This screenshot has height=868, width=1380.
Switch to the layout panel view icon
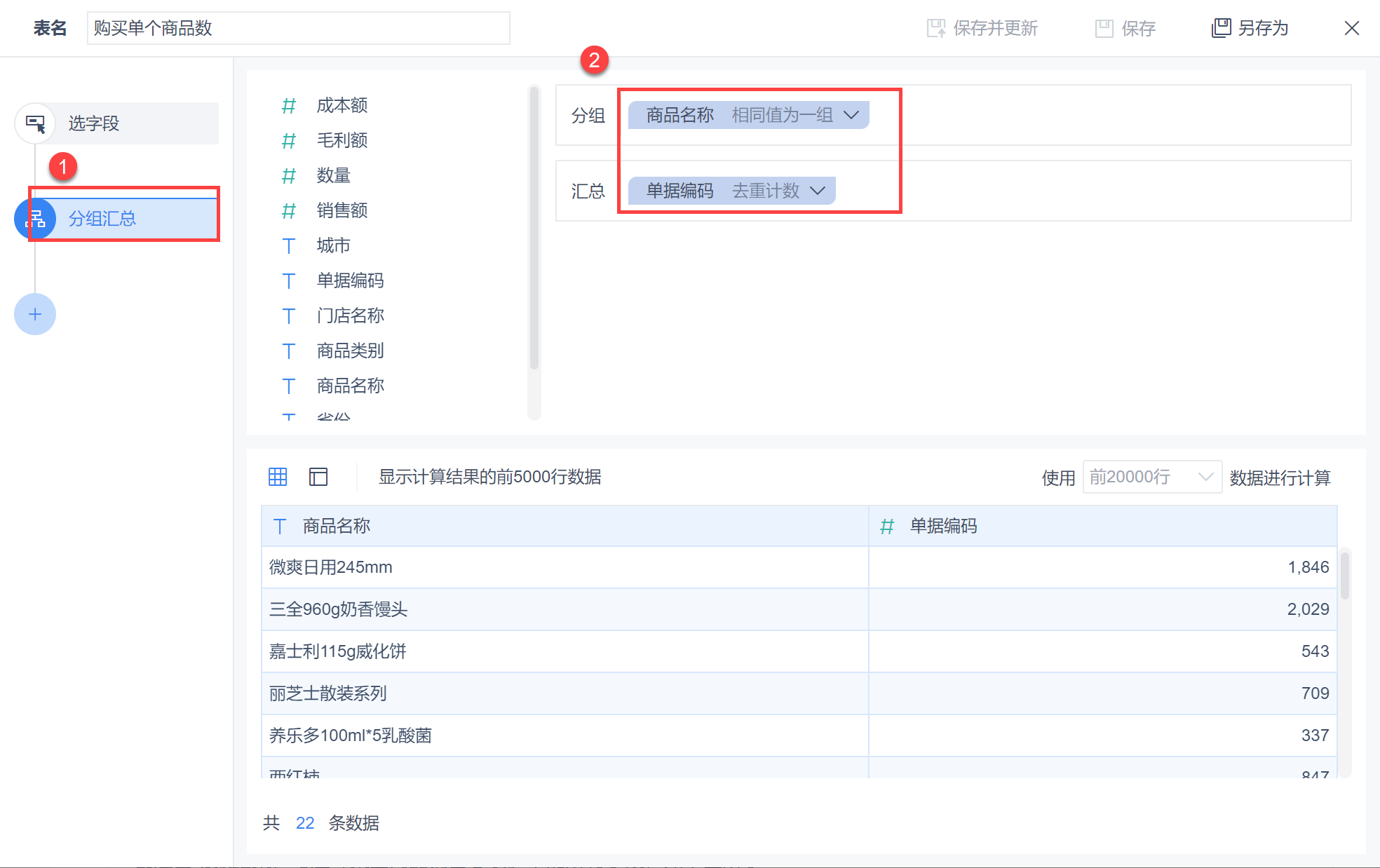318,477
